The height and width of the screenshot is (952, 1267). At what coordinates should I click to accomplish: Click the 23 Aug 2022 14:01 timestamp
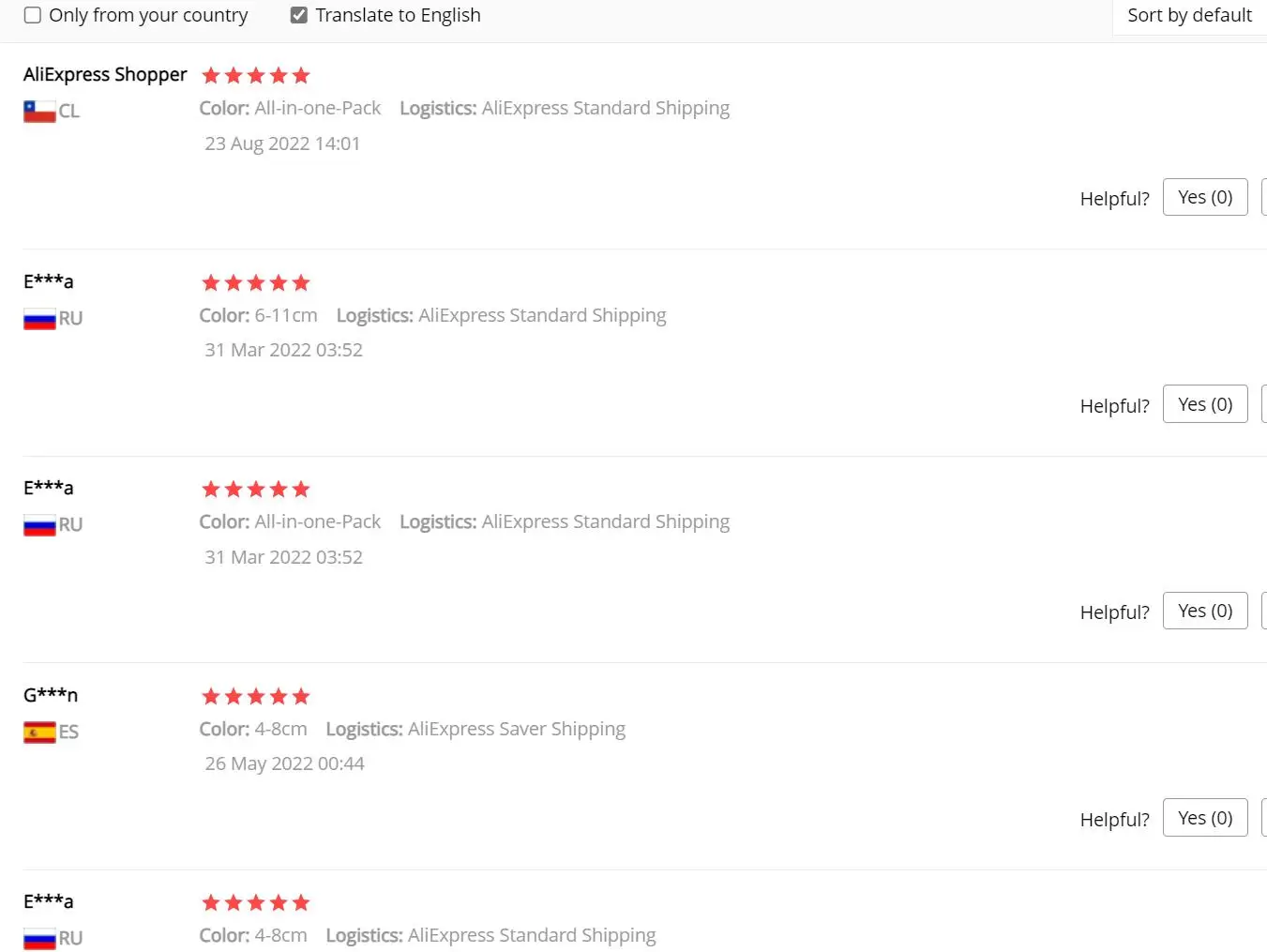[x=282, y=144]
